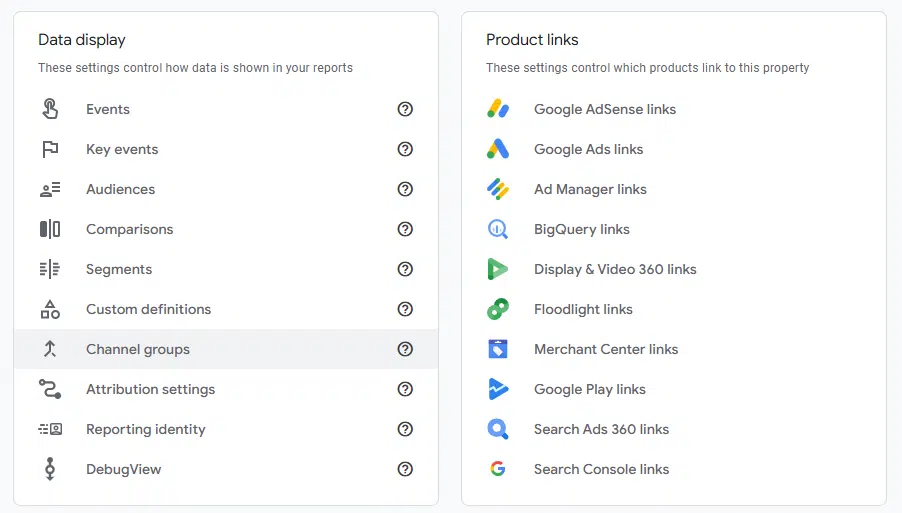Screen dimensions: 902x513
Task: Click the Display & Video 360 icon
Action: [x=498, y=269]
